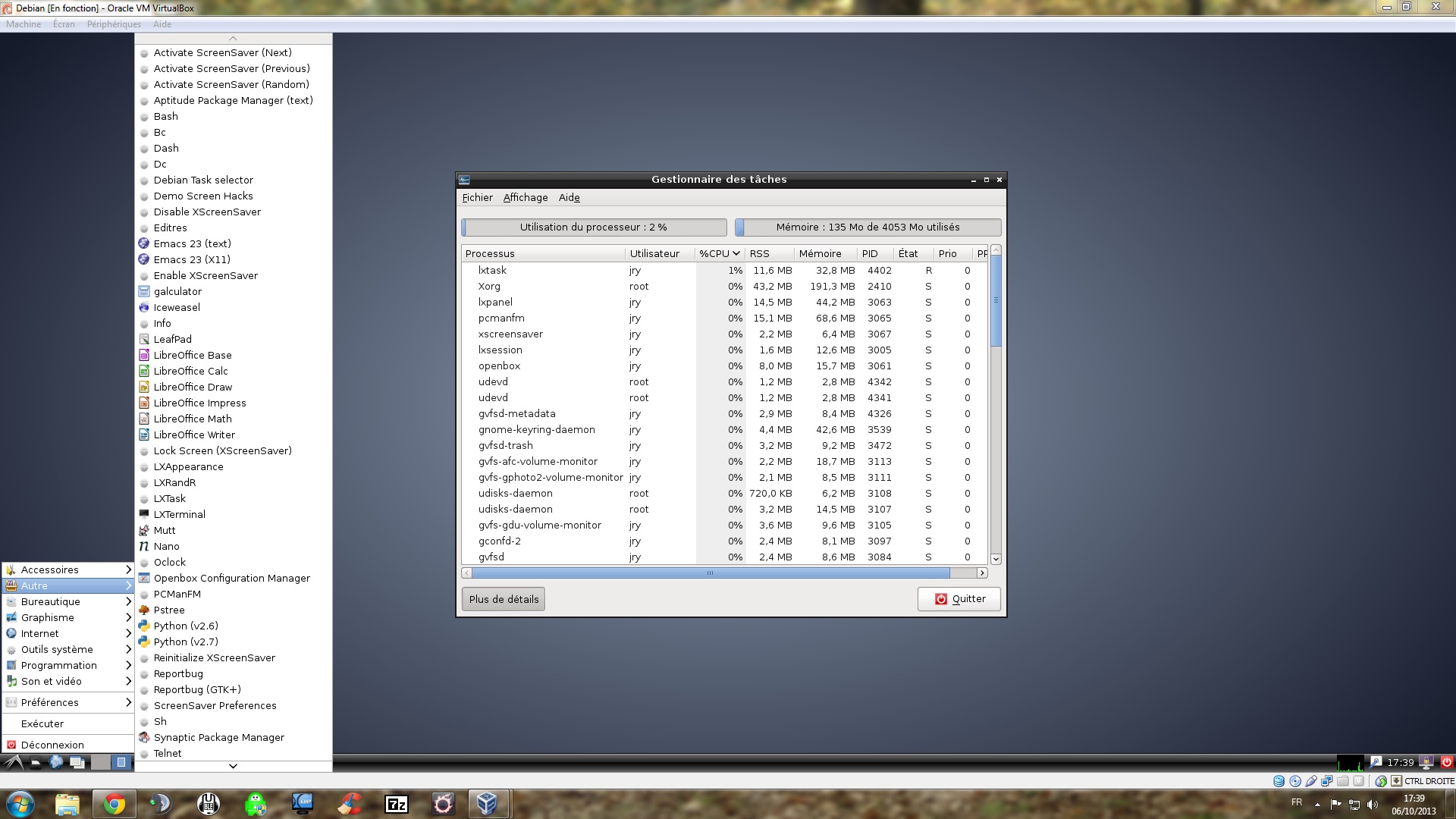Click the VirtualBox hard disk activity indicator
This screenshot has width=1456, height=819.
click(x=1279, y=781)
